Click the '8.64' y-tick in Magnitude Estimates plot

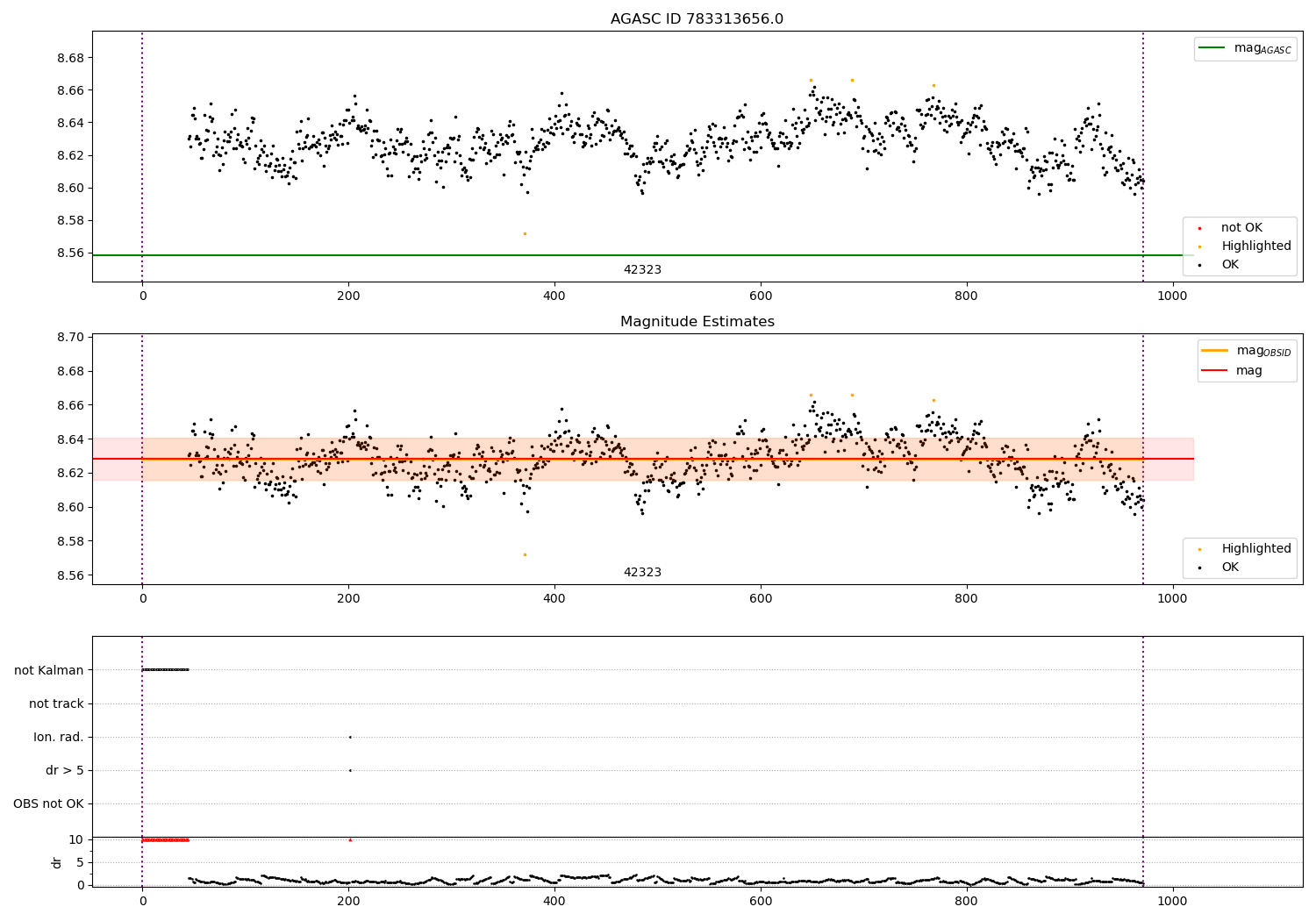[x=70, y=439]
